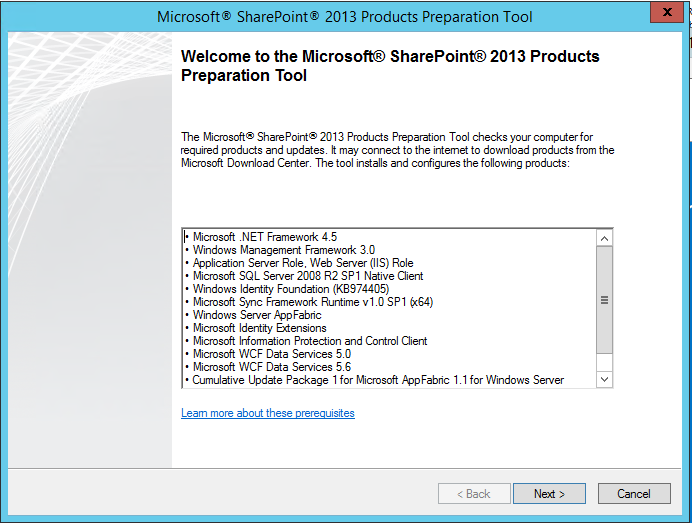Image resolution: width=692 pixels, height=523 pixels.
Task: Click the list scrollbar down arrow
Action: click(x=604, y=379)
